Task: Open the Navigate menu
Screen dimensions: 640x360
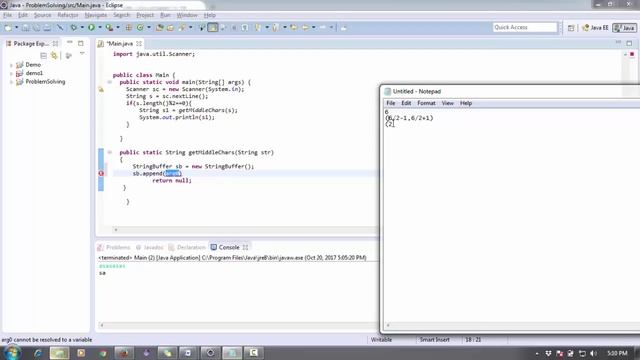Action: pyautogui.click(x=96, y=15)
